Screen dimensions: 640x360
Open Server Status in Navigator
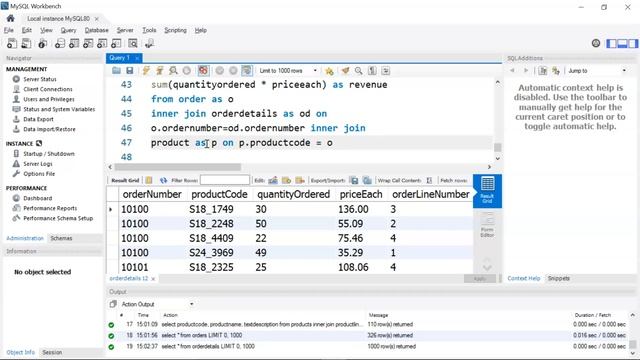click(x=40, y=79)
